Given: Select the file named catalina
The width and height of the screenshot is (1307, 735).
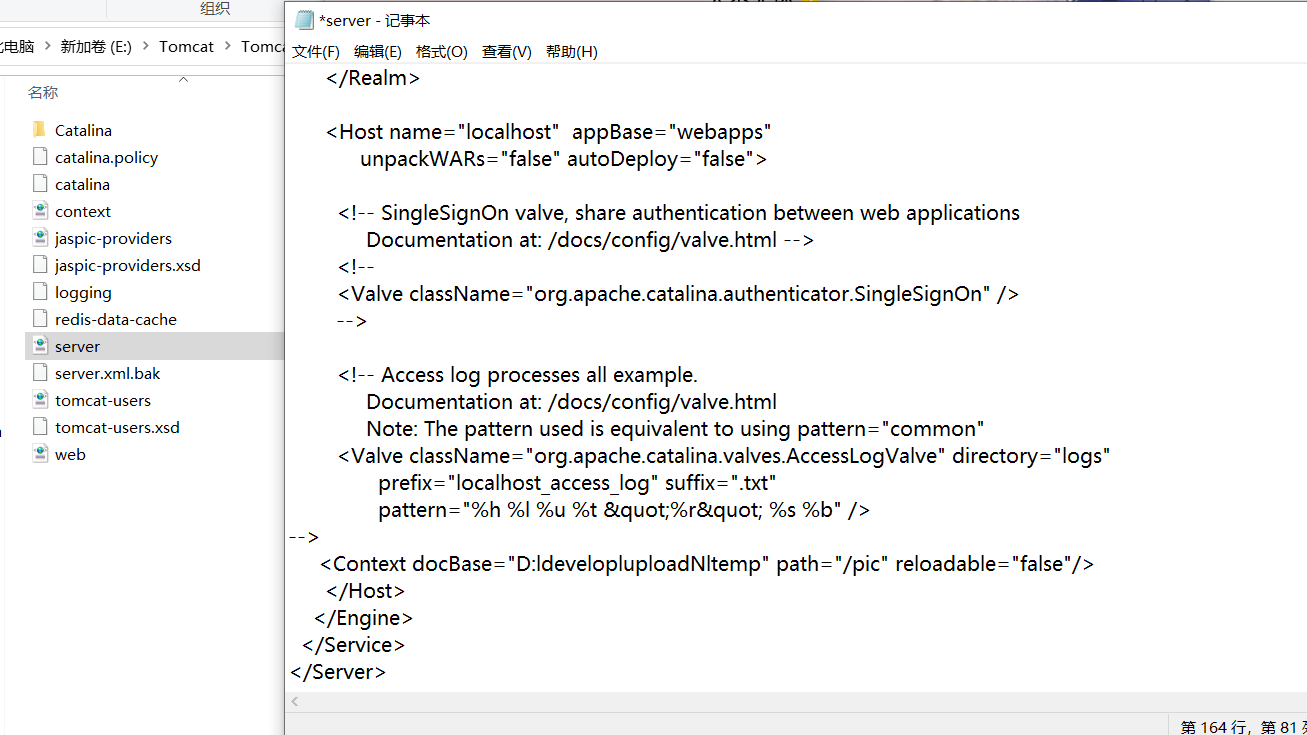Looking at the screenshot, I should (82, 184).
